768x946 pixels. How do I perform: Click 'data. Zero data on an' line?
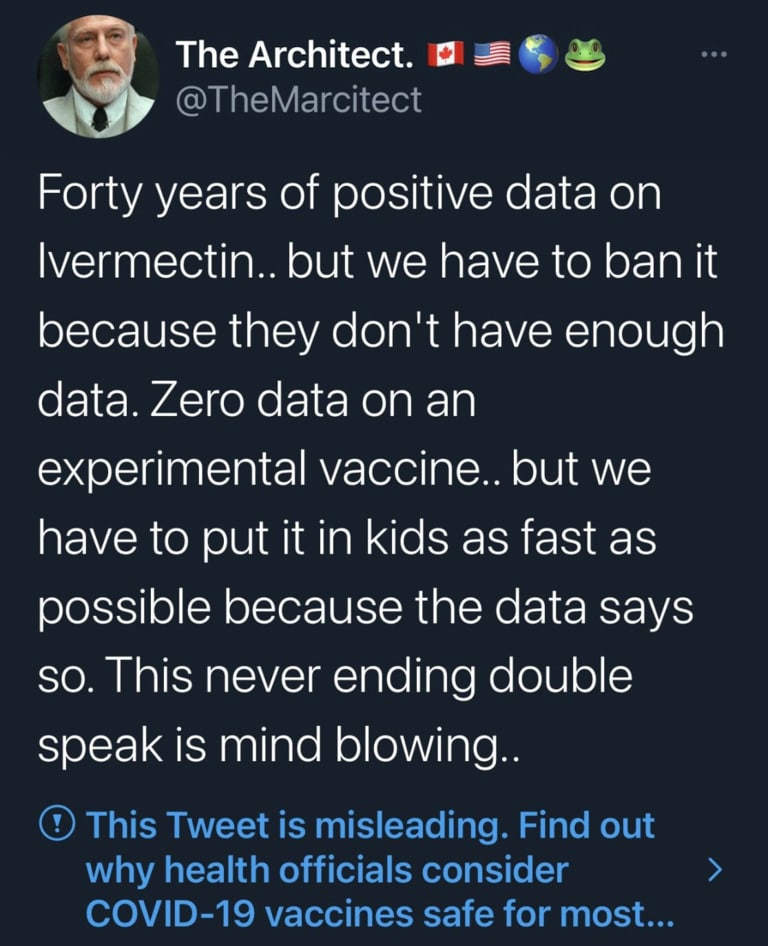click(254, 402)
